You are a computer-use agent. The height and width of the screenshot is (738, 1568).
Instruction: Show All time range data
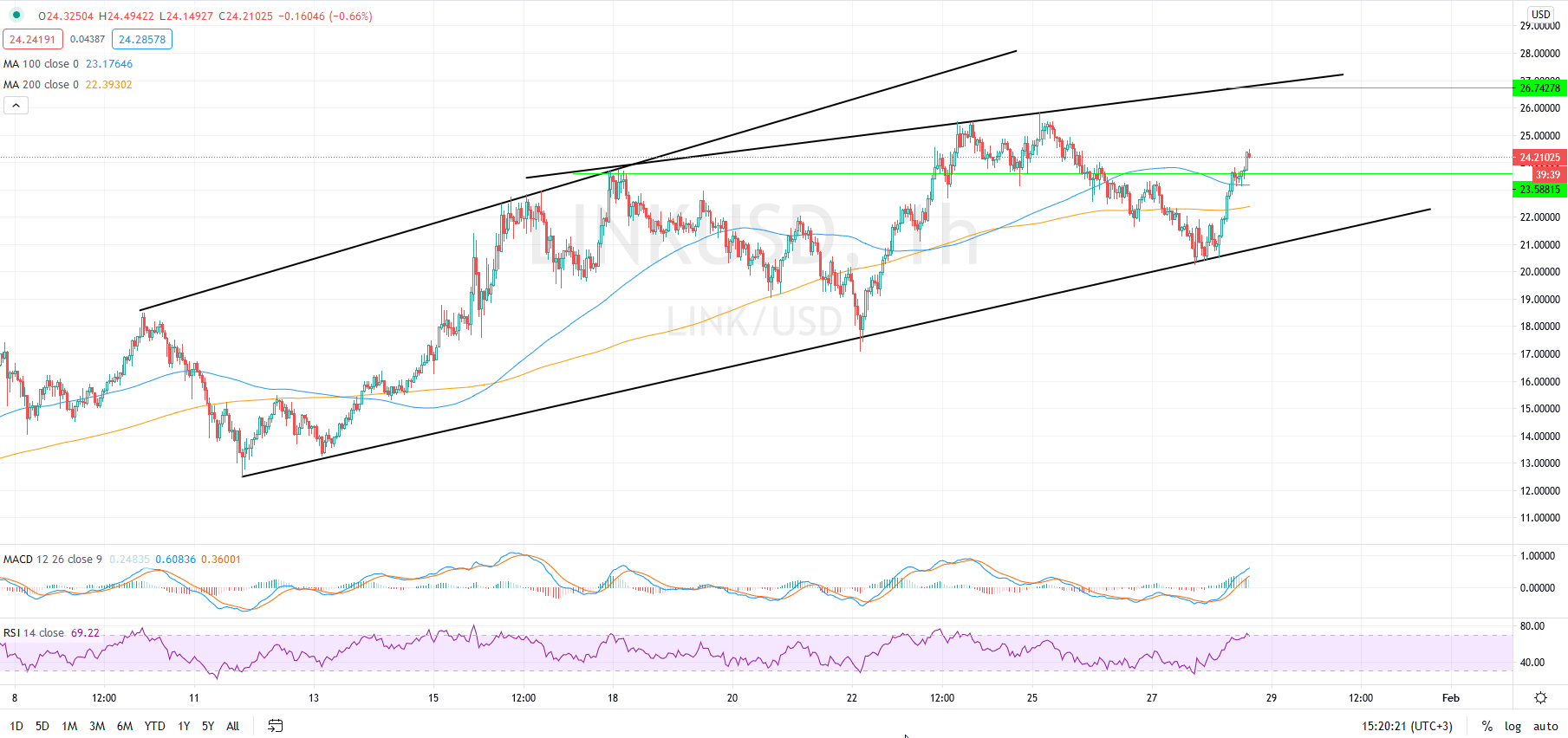pyautogui.click(x=232, y=726)
